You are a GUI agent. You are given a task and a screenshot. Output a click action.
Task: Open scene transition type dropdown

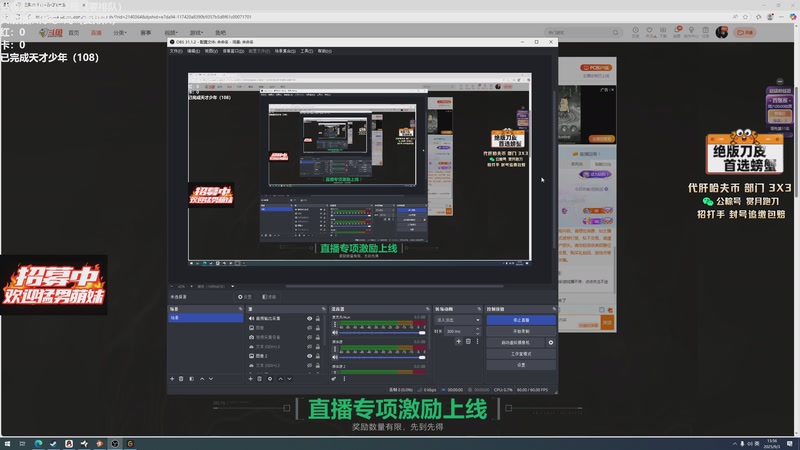pos(458,320)
